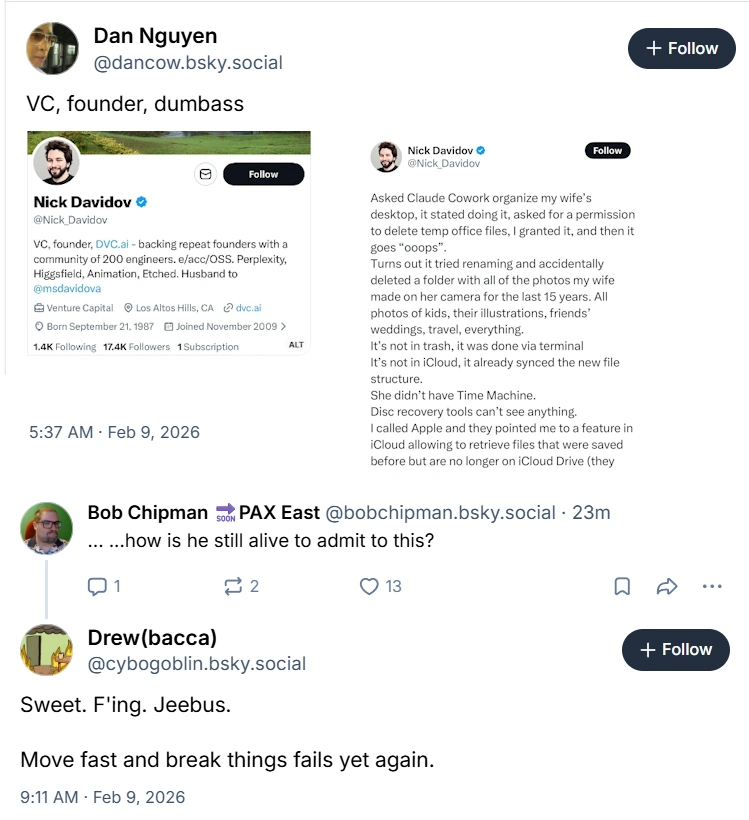Follow Nick Davidov in profile screenshot
The image size is (749, 820).
point(263,174)
